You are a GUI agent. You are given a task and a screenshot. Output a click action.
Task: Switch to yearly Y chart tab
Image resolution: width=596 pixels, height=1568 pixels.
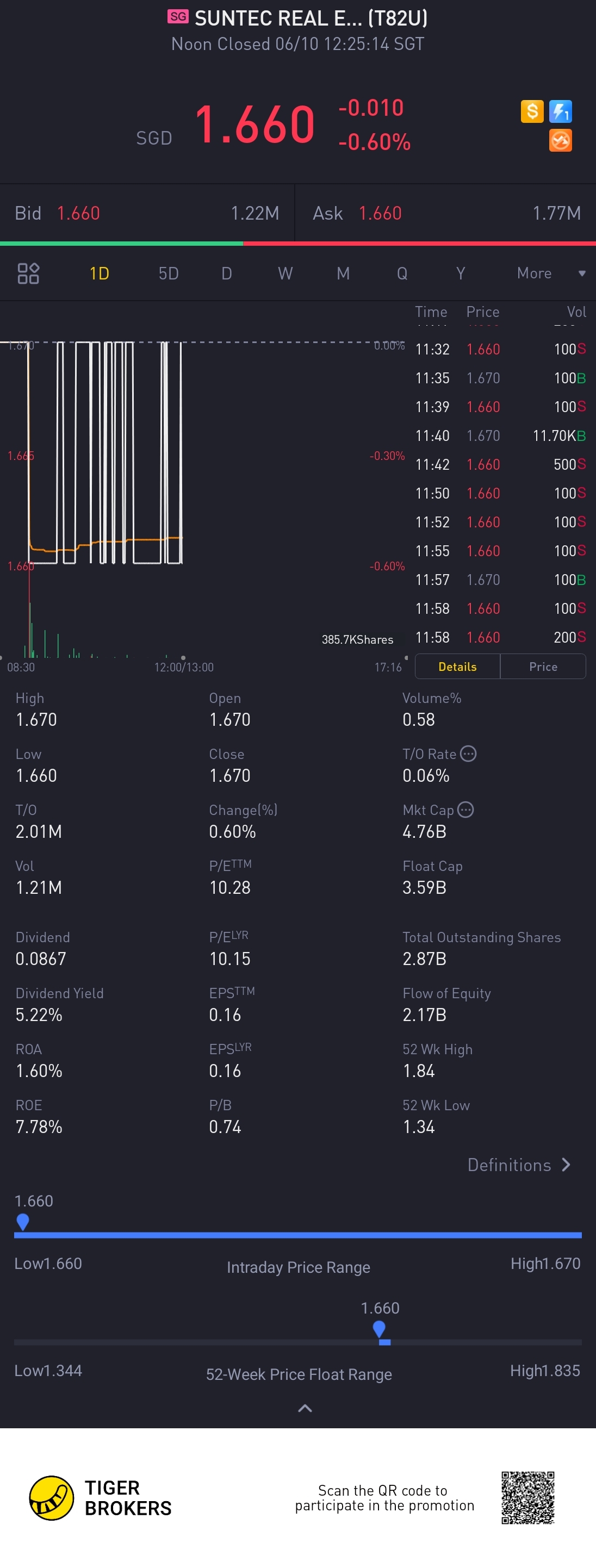coord(461,273)
